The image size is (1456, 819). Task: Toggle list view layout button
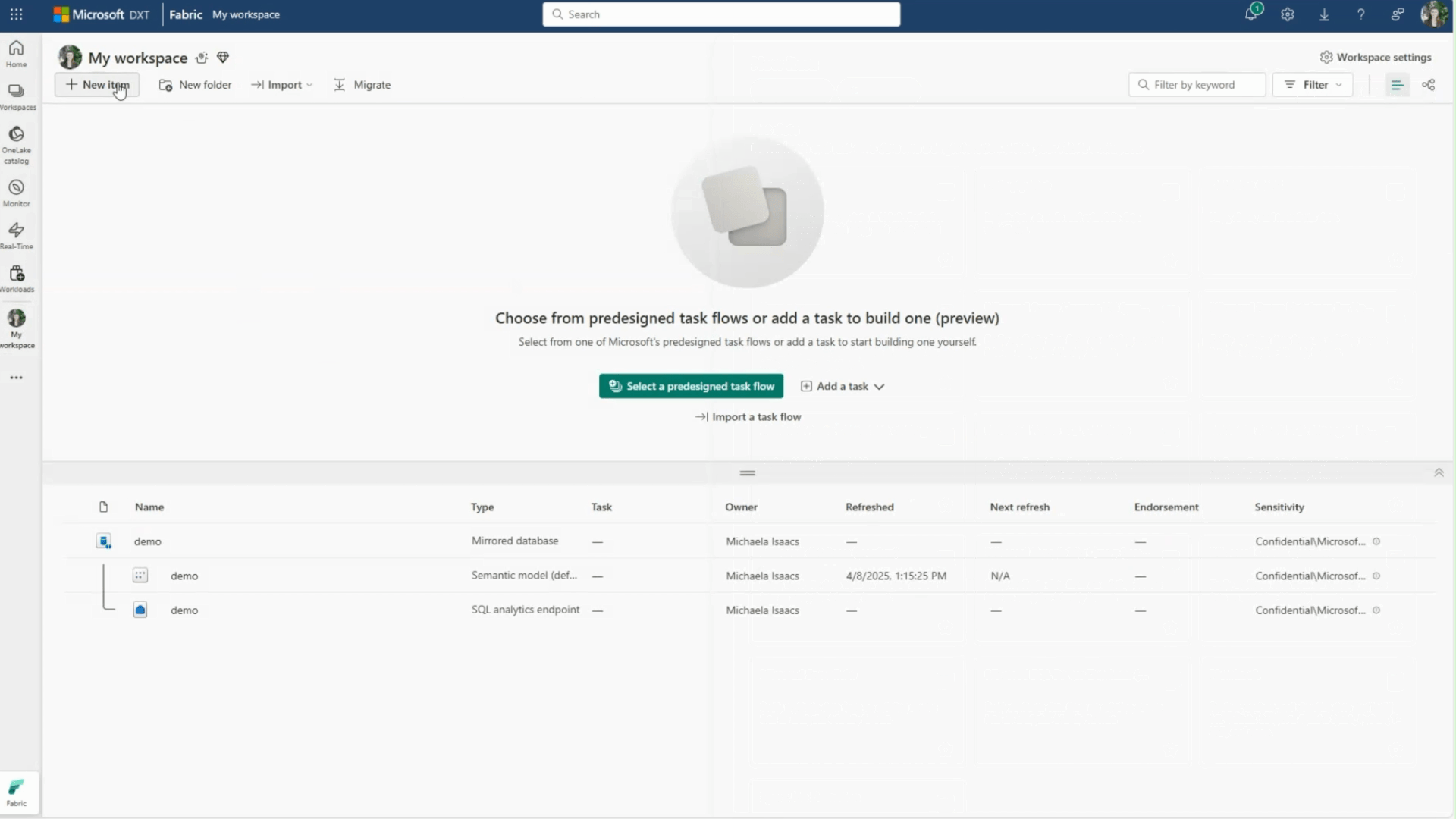(x=1397, y=85)
